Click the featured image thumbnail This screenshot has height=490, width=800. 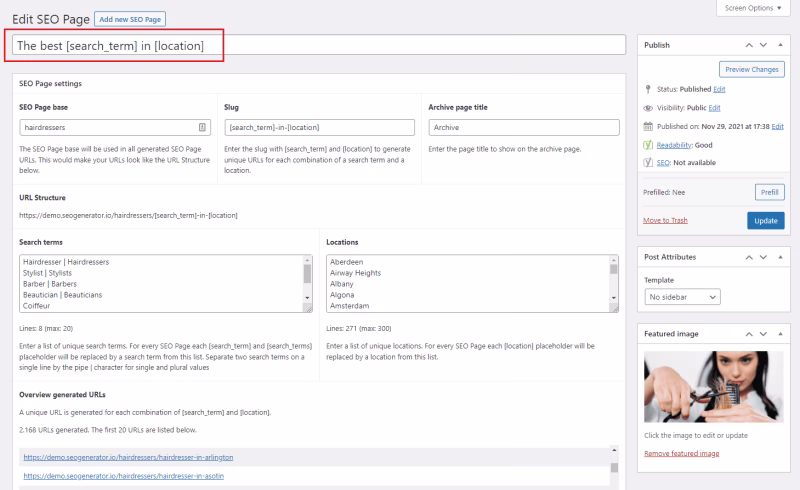click(713, 386)
